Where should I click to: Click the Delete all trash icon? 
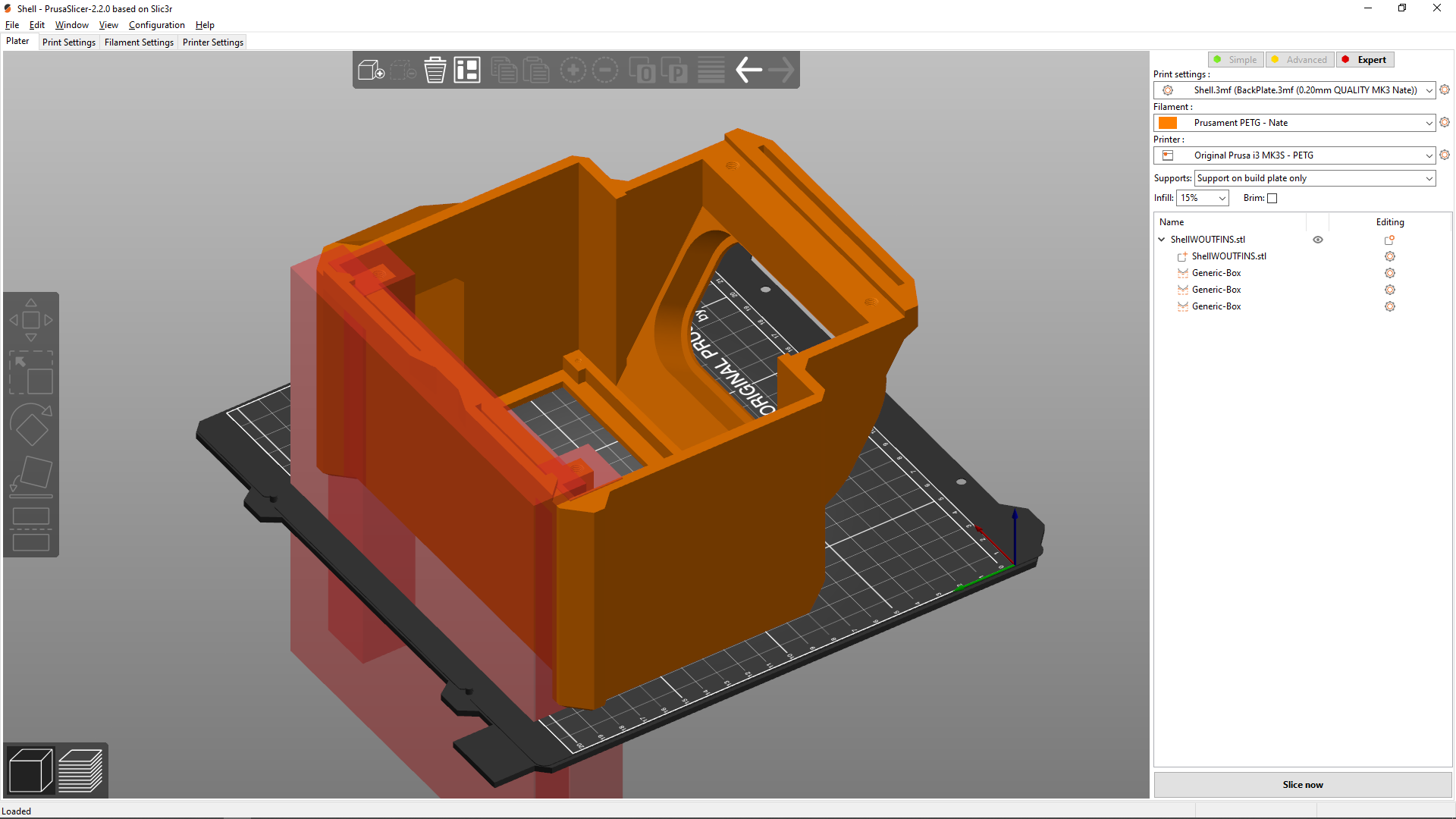pyautogui.click(x=435, y=71)
